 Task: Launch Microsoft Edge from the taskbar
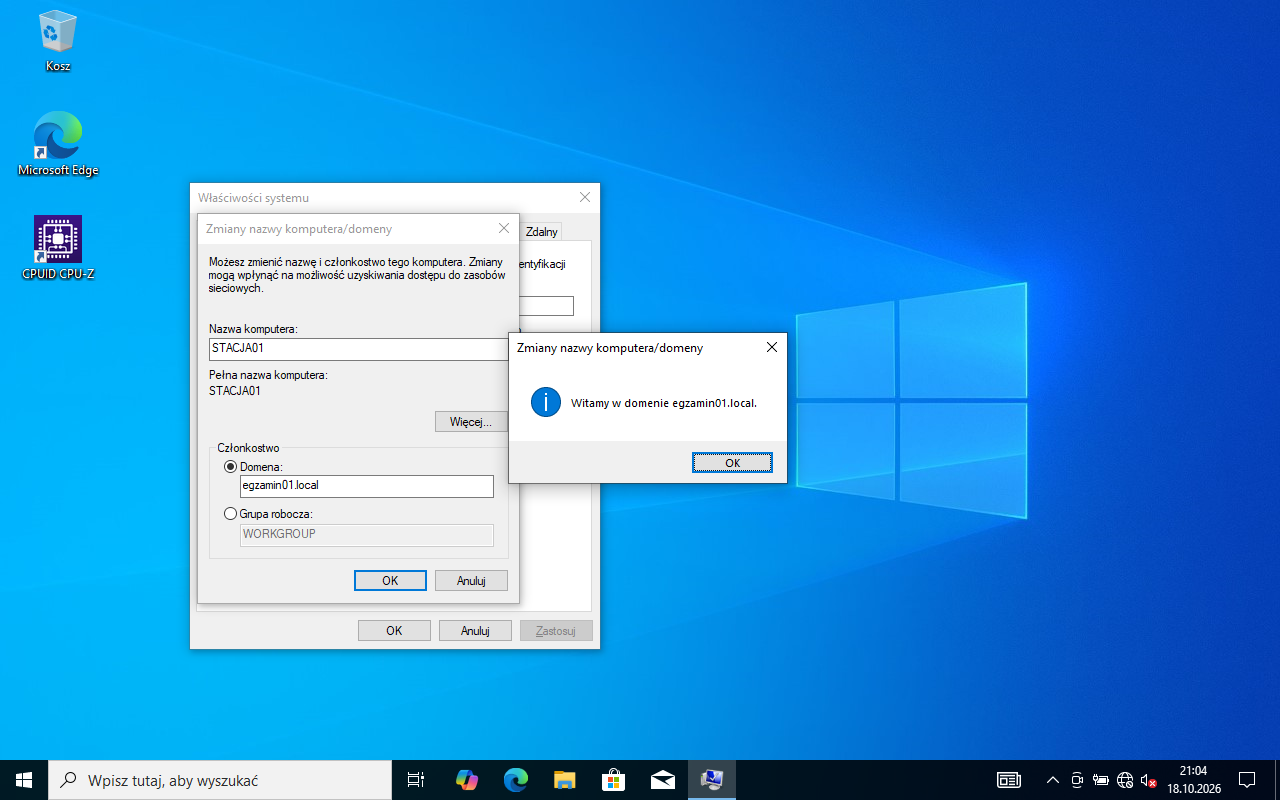[x=515, y=780]
